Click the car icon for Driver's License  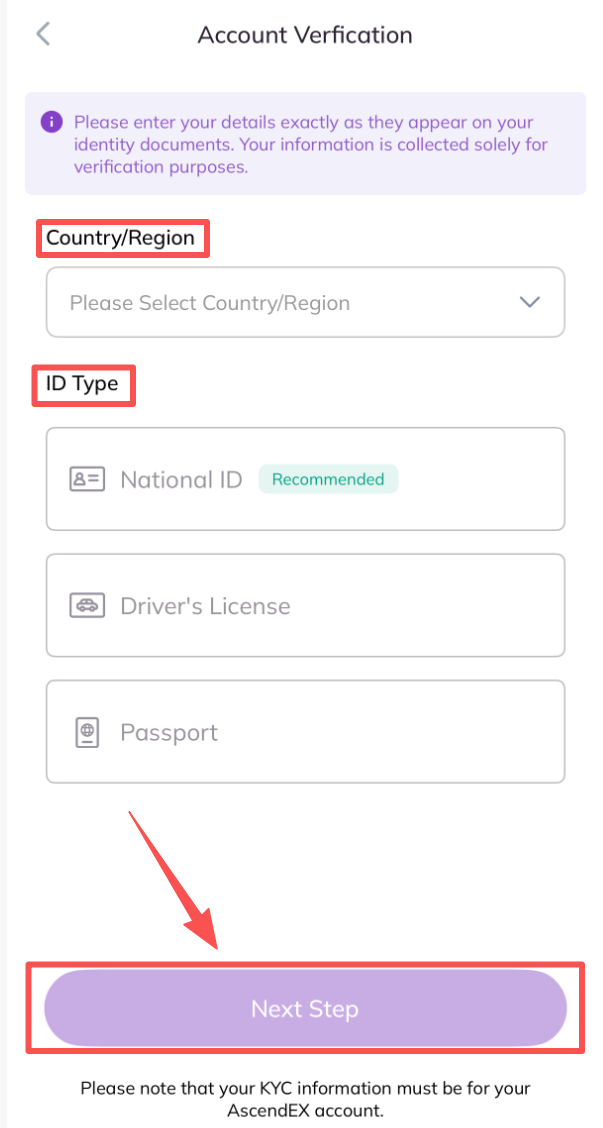pyautogui.click(x=87, y=606)
